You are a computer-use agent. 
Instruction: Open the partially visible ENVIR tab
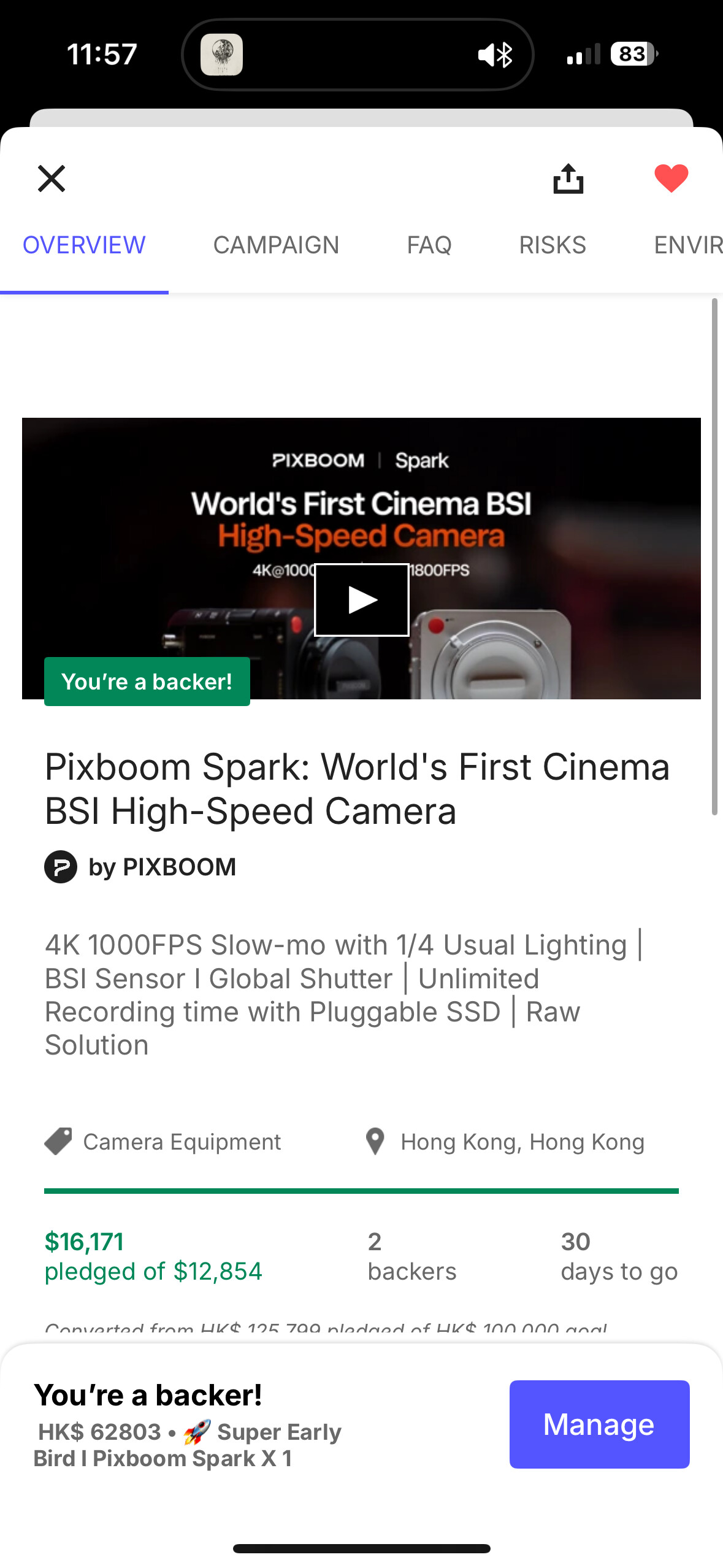(x=688, y=245)
